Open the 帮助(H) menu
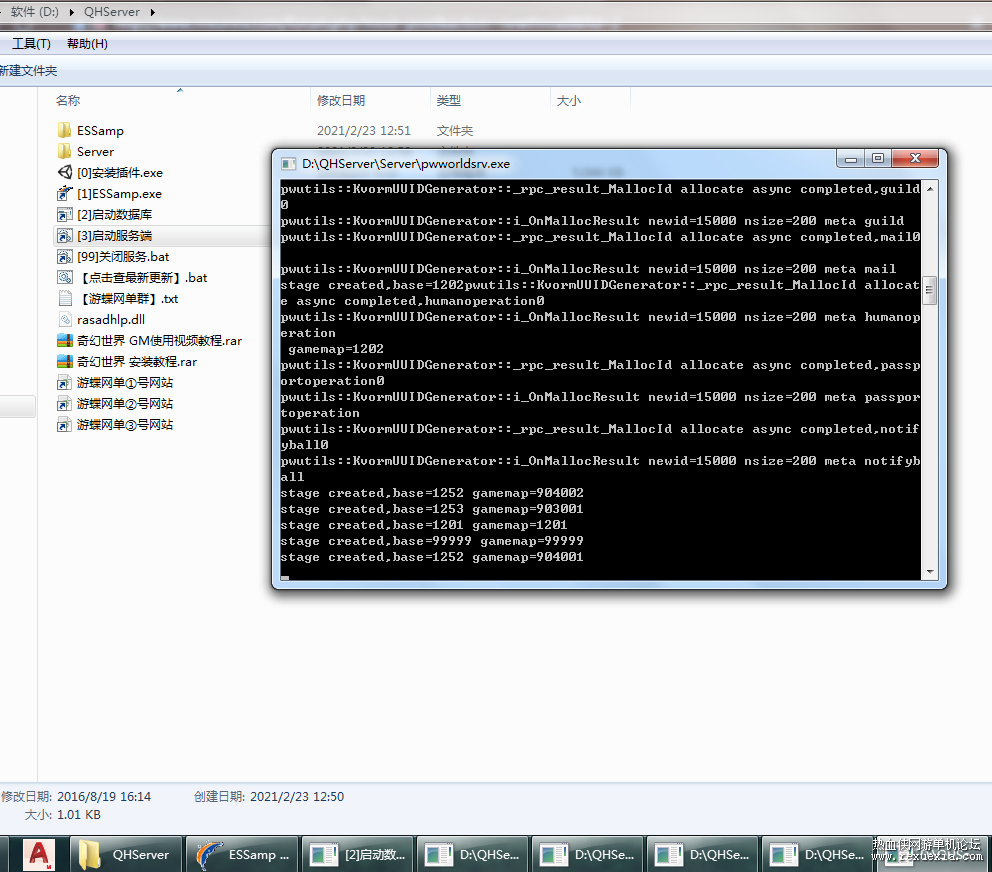 (x=87, y=44)
